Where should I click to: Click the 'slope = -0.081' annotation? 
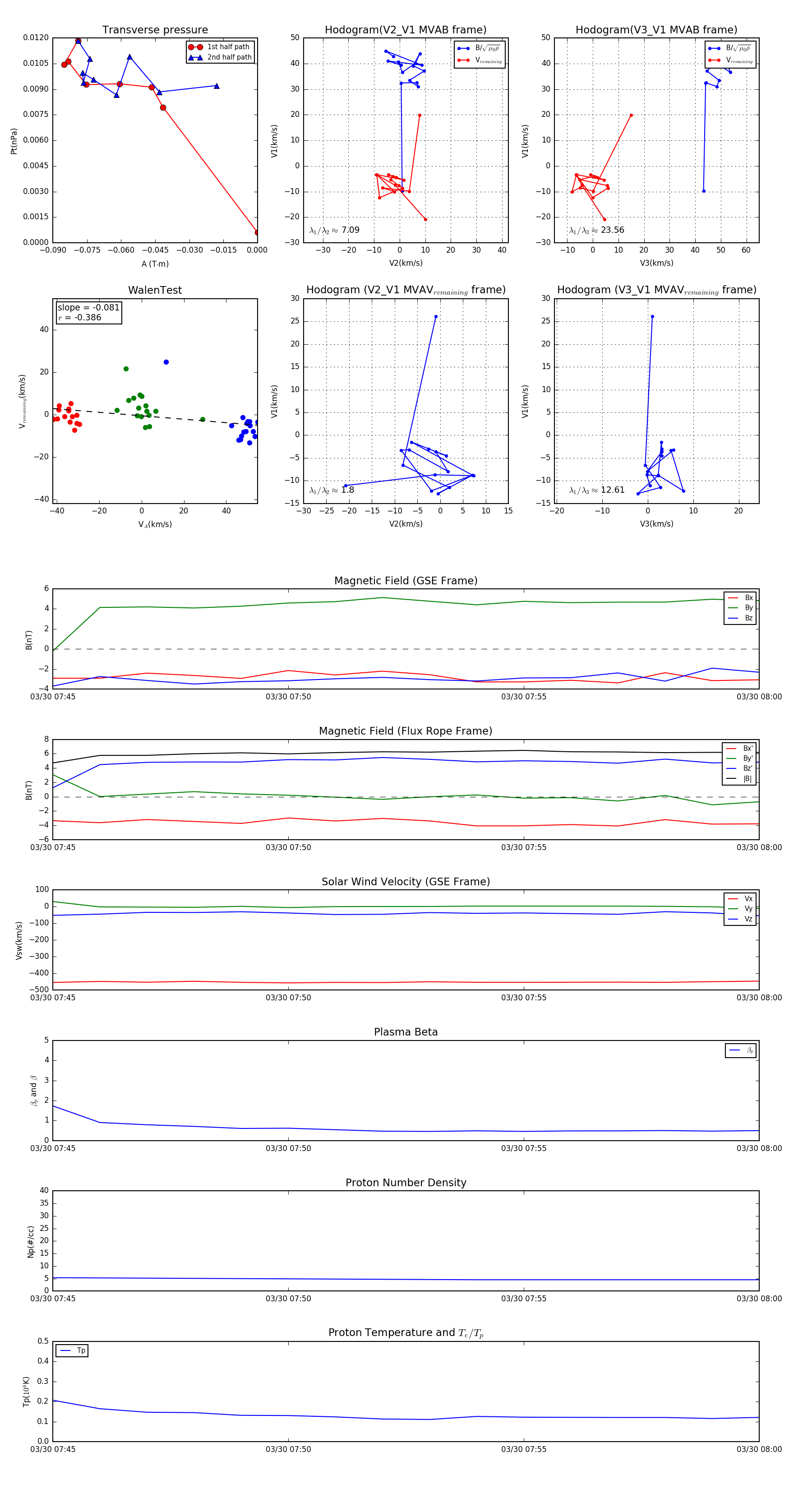coord(88,308)
